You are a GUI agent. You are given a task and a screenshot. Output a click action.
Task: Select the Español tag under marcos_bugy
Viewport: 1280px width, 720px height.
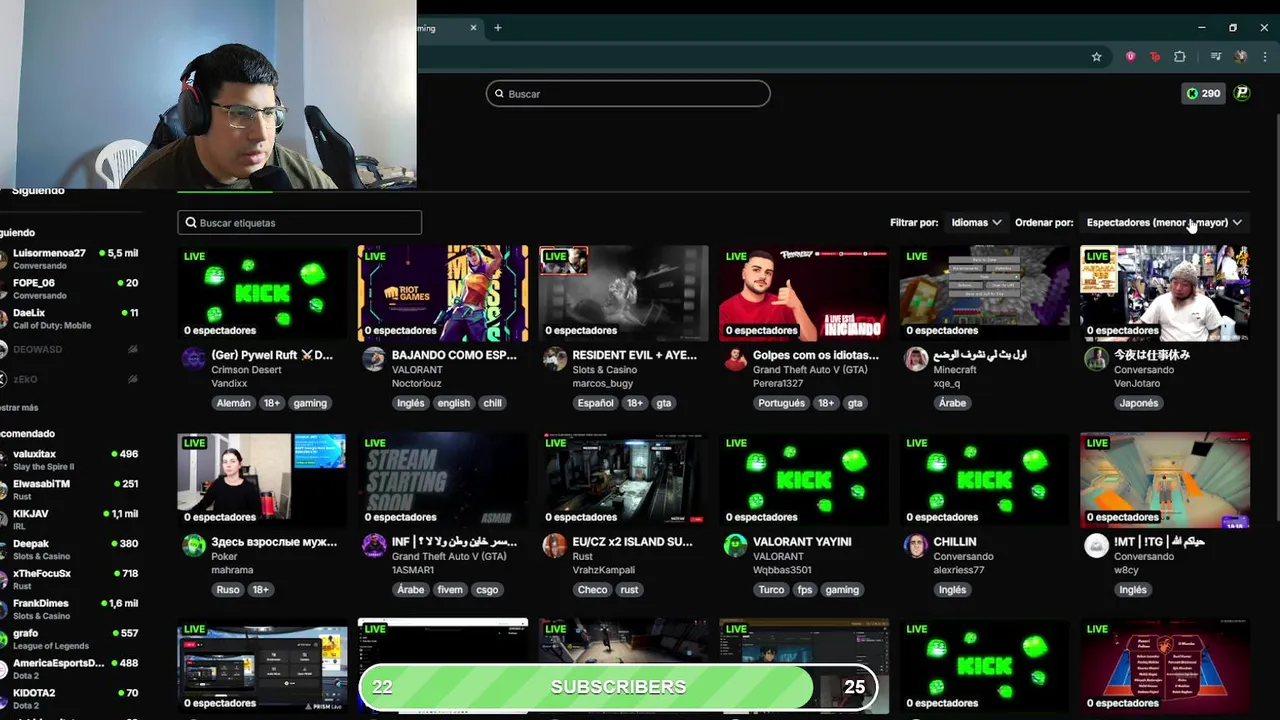(595, 403)
